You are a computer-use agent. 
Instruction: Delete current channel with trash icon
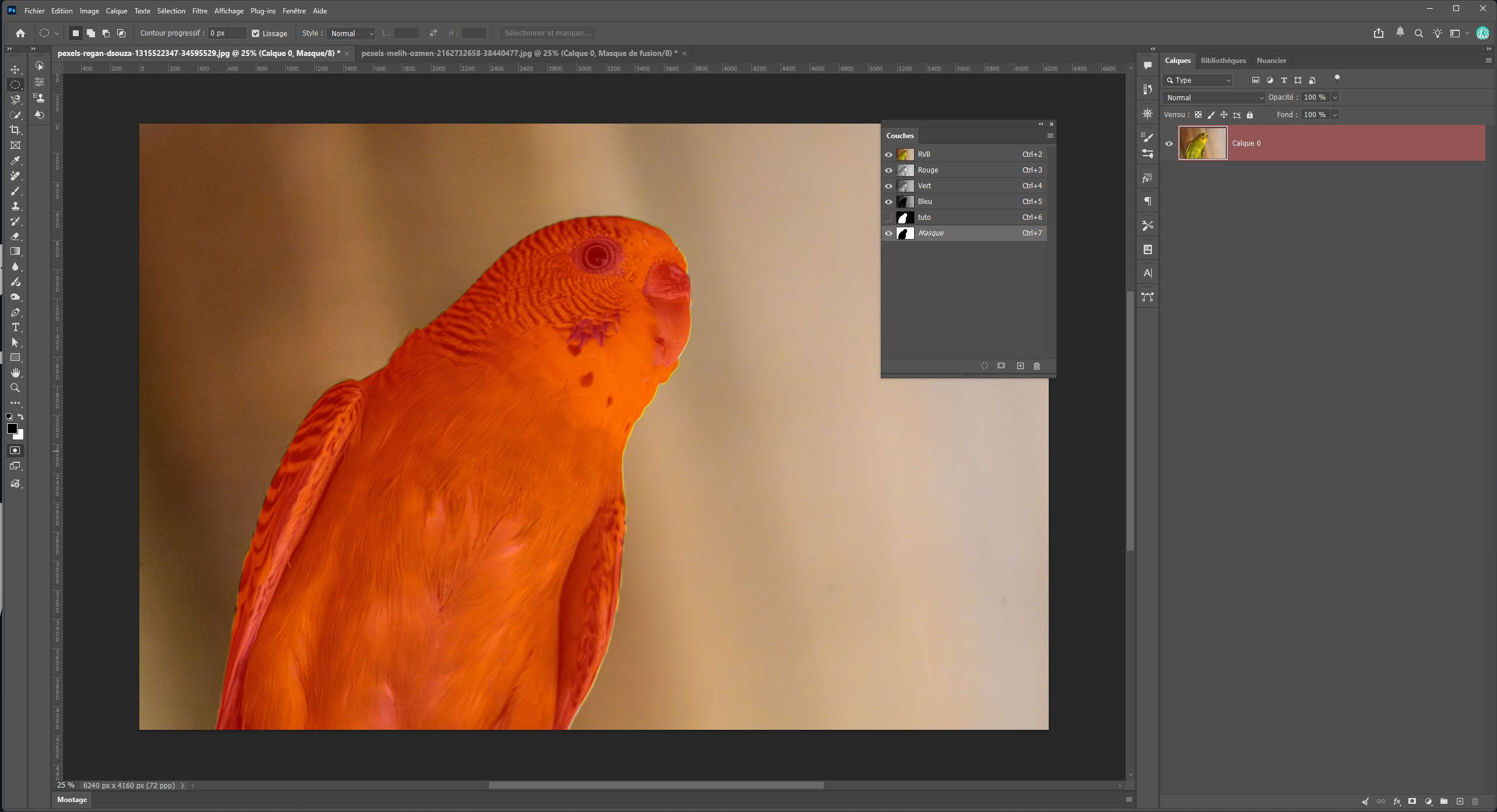(1036, 366)
